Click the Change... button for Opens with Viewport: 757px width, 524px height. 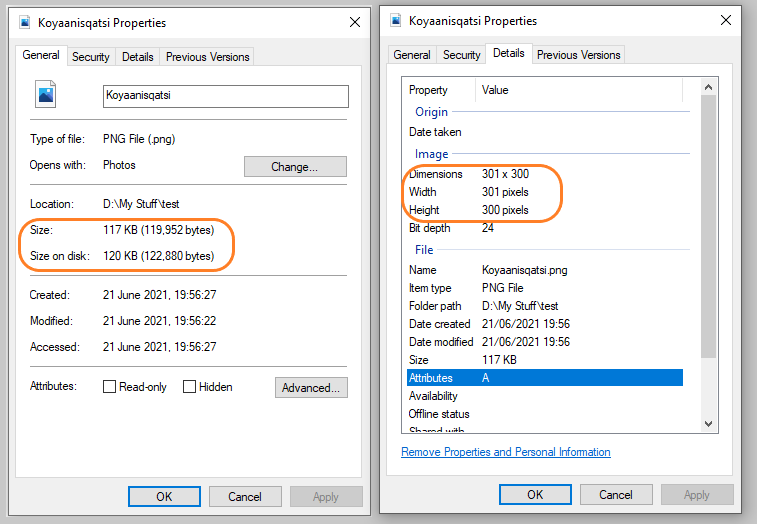coord(295,167)
